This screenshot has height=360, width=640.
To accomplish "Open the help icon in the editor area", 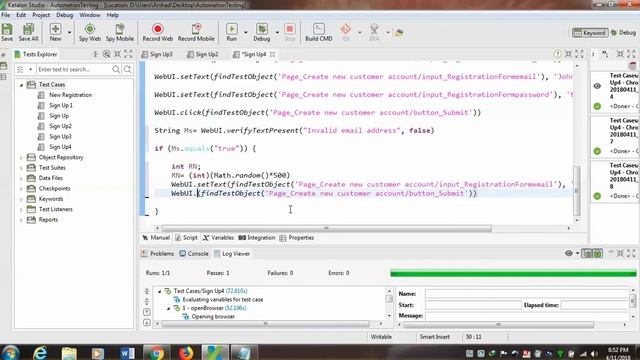I will pos(557,54).
